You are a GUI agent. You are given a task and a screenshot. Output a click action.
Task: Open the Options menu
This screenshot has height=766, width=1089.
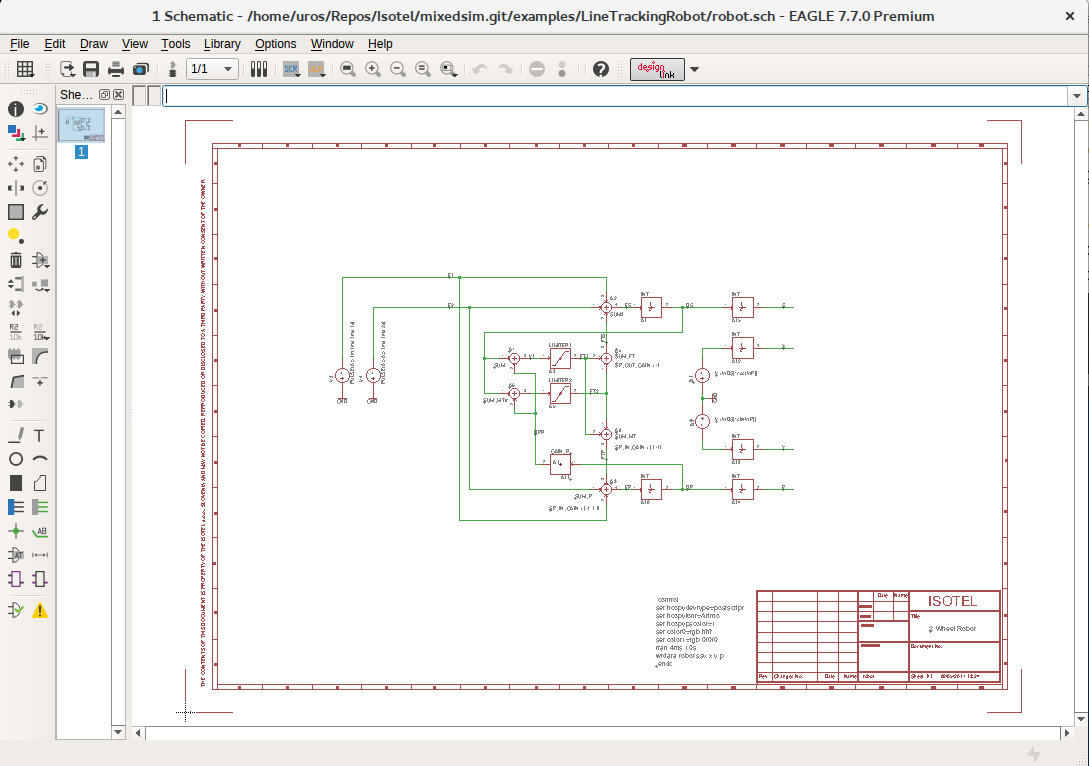(x=276, y=44)
